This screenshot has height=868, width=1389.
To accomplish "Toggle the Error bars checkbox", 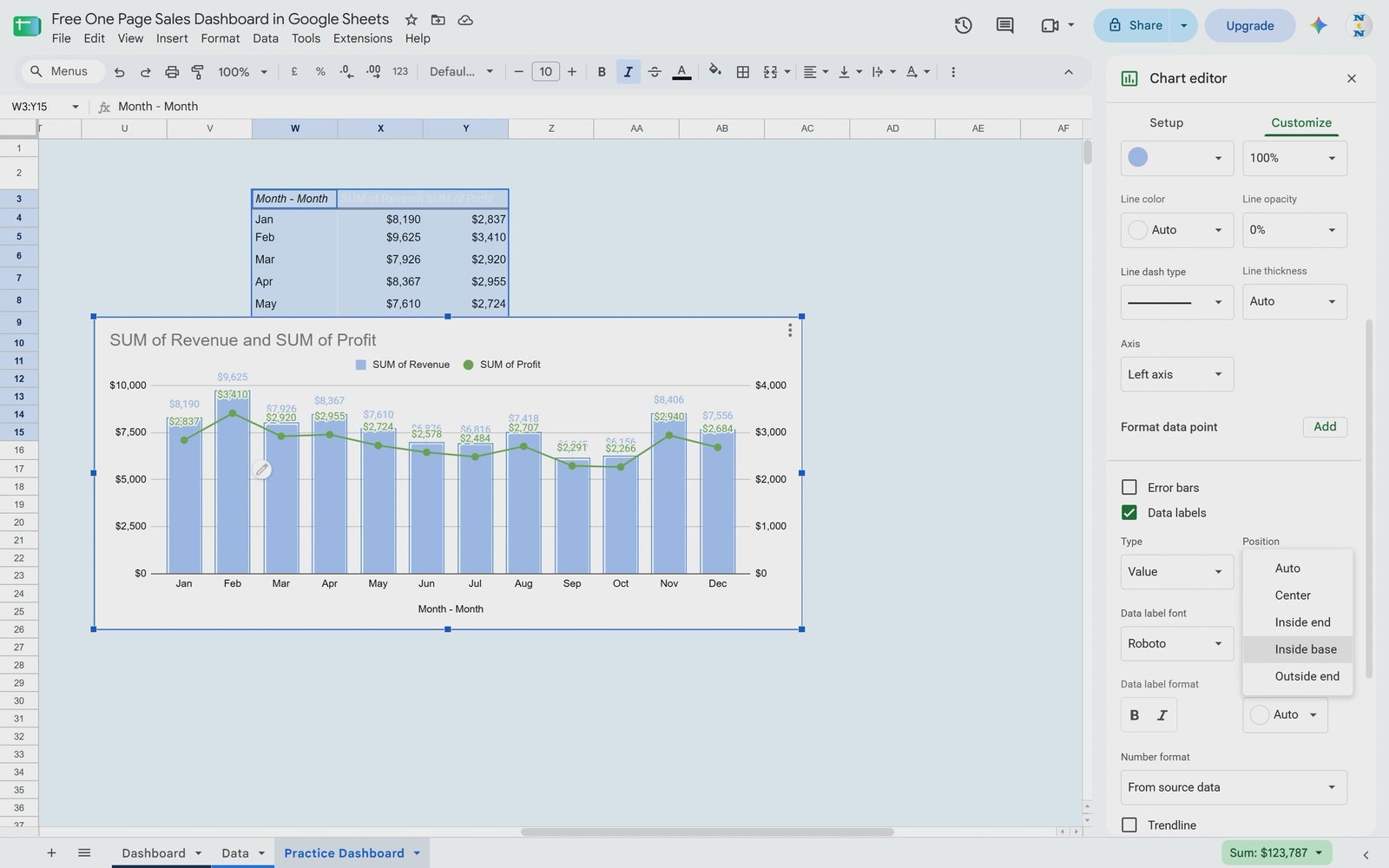I will (1129, 488).
